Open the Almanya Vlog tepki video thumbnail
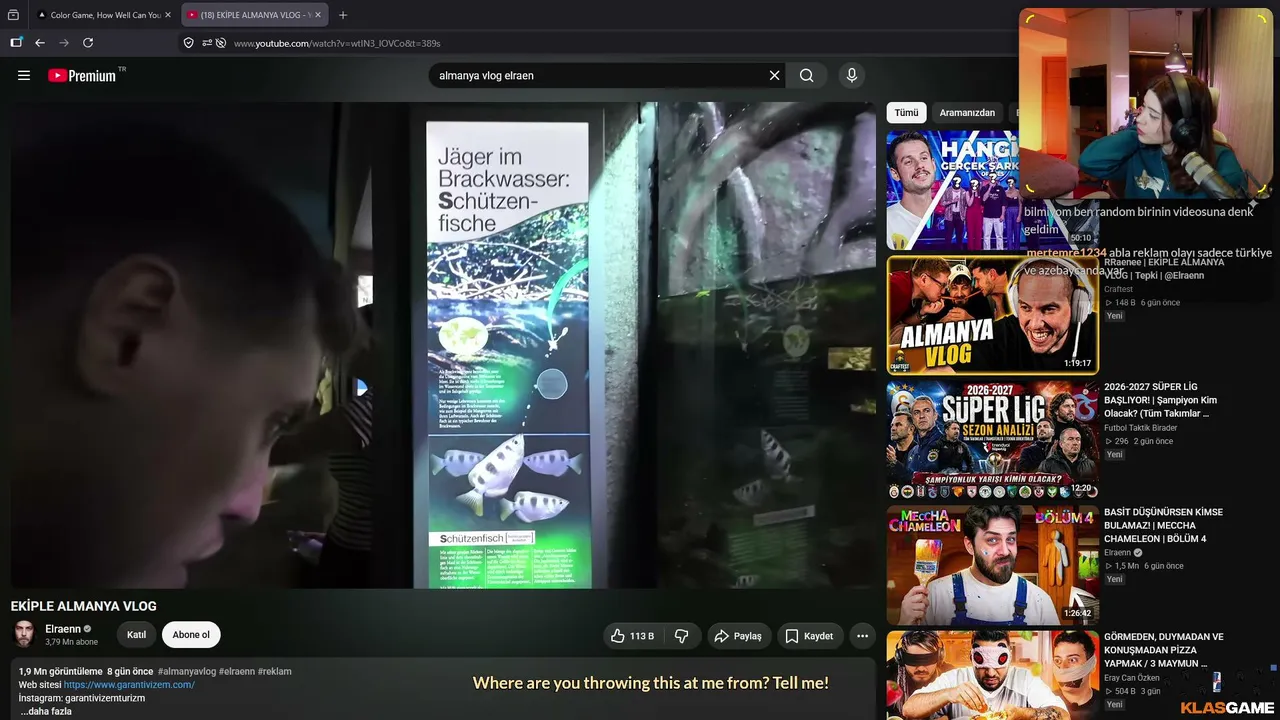Screen dimensions: 1280x720 992,314
